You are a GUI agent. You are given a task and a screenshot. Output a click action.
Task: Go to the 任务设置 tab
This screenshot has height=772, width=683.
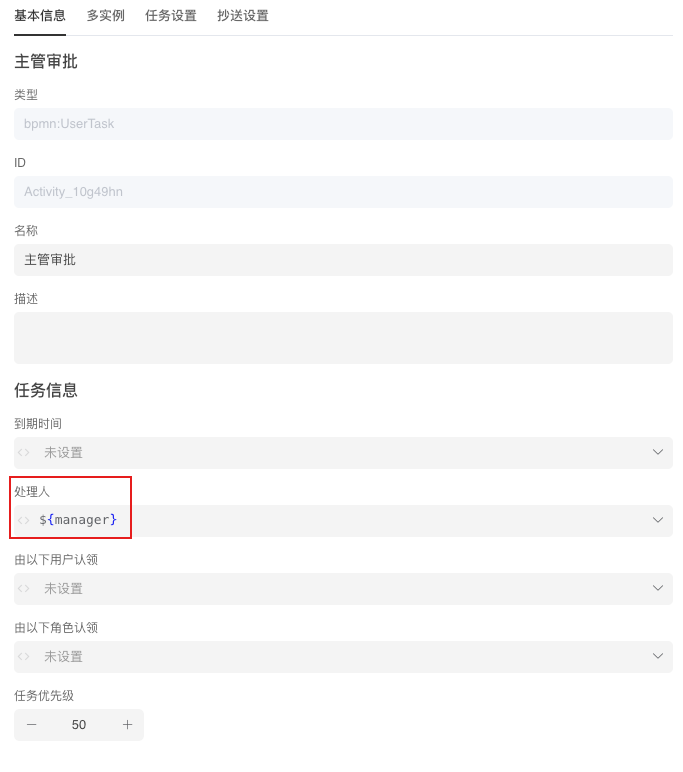coord(171,16)
